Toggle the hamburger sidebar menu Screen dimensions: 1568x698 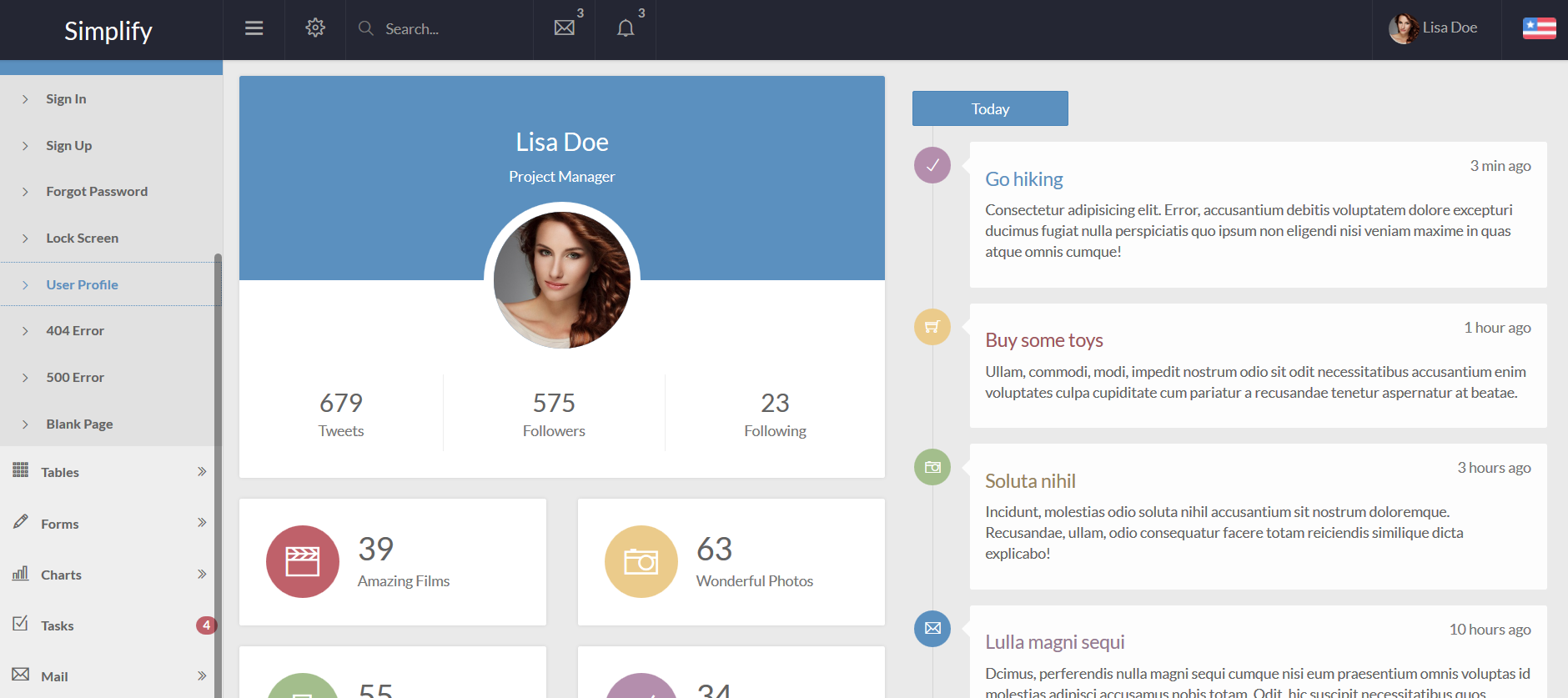click(254, 28)
